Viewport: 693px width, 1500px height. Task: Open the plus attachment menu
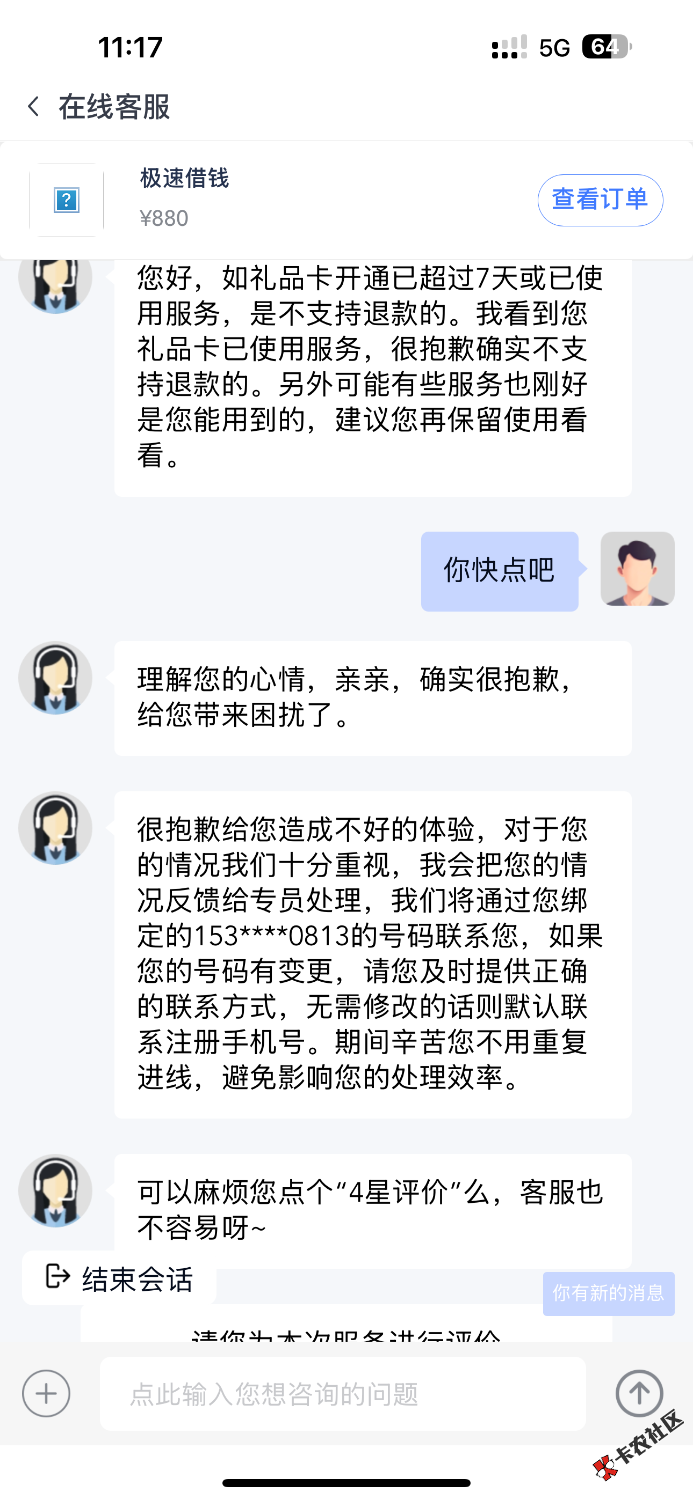46,1393
